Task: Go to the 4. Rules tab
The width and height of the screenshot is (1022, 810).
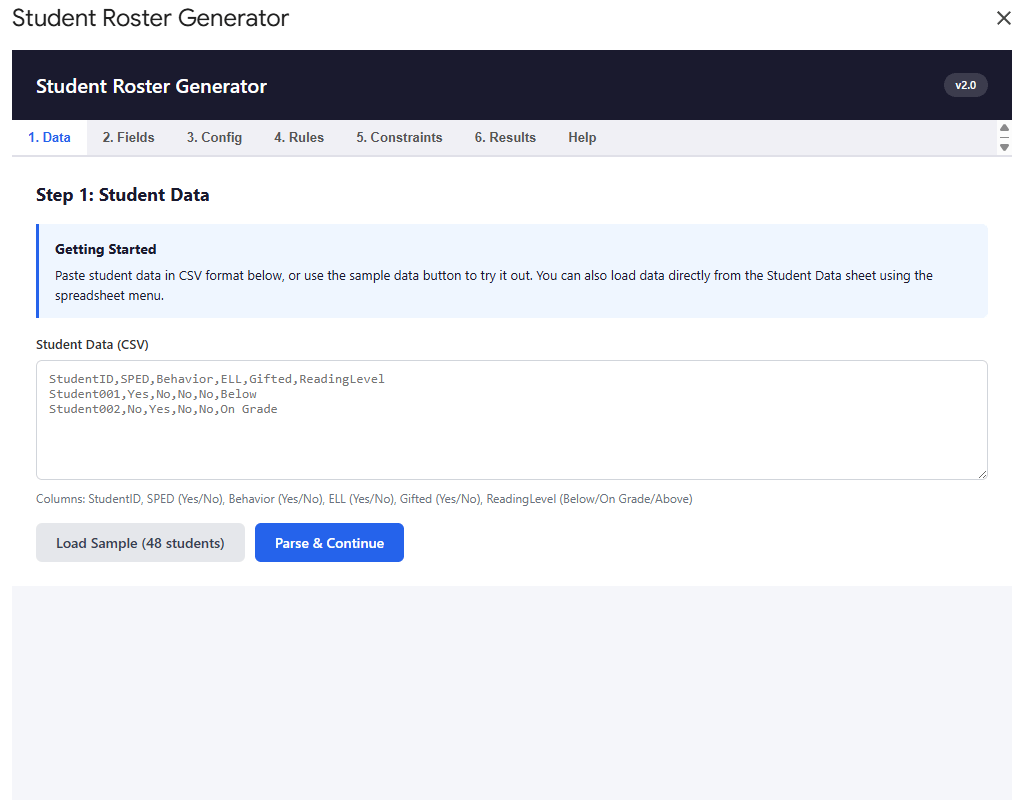Action: point(299,138)
